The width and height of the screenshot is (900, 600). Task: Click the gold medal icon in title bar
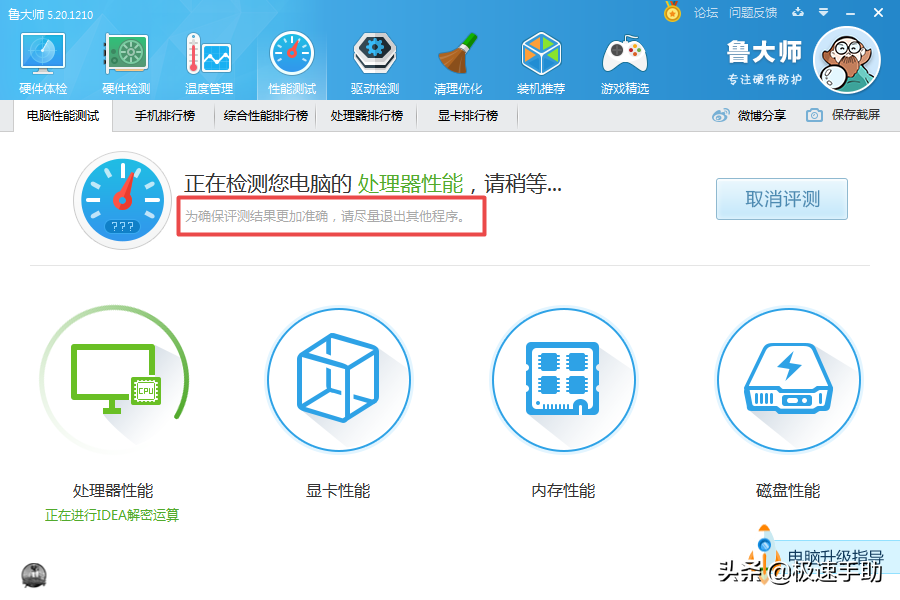click(672, 11)
